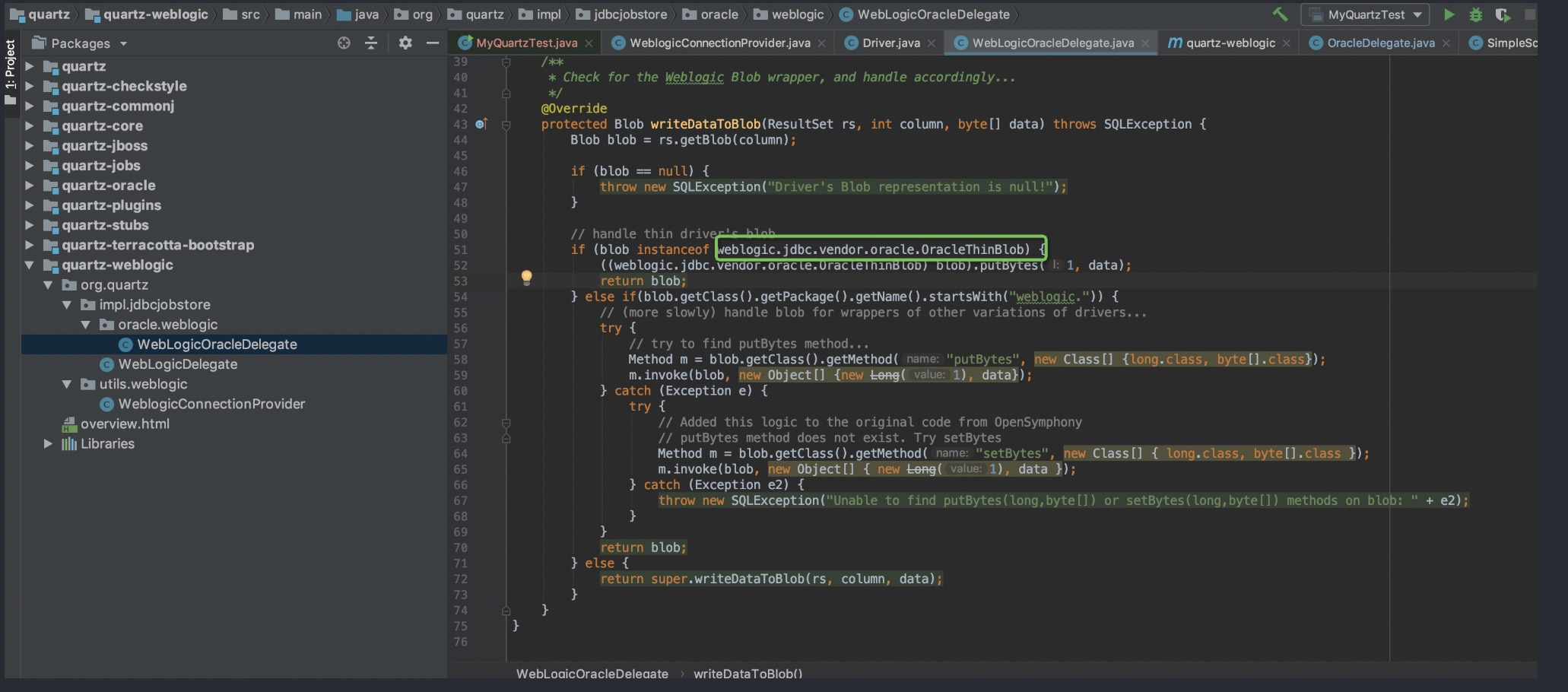
Task: Click src folder in navigation breadcrumb
Action: tap(241, 14)
